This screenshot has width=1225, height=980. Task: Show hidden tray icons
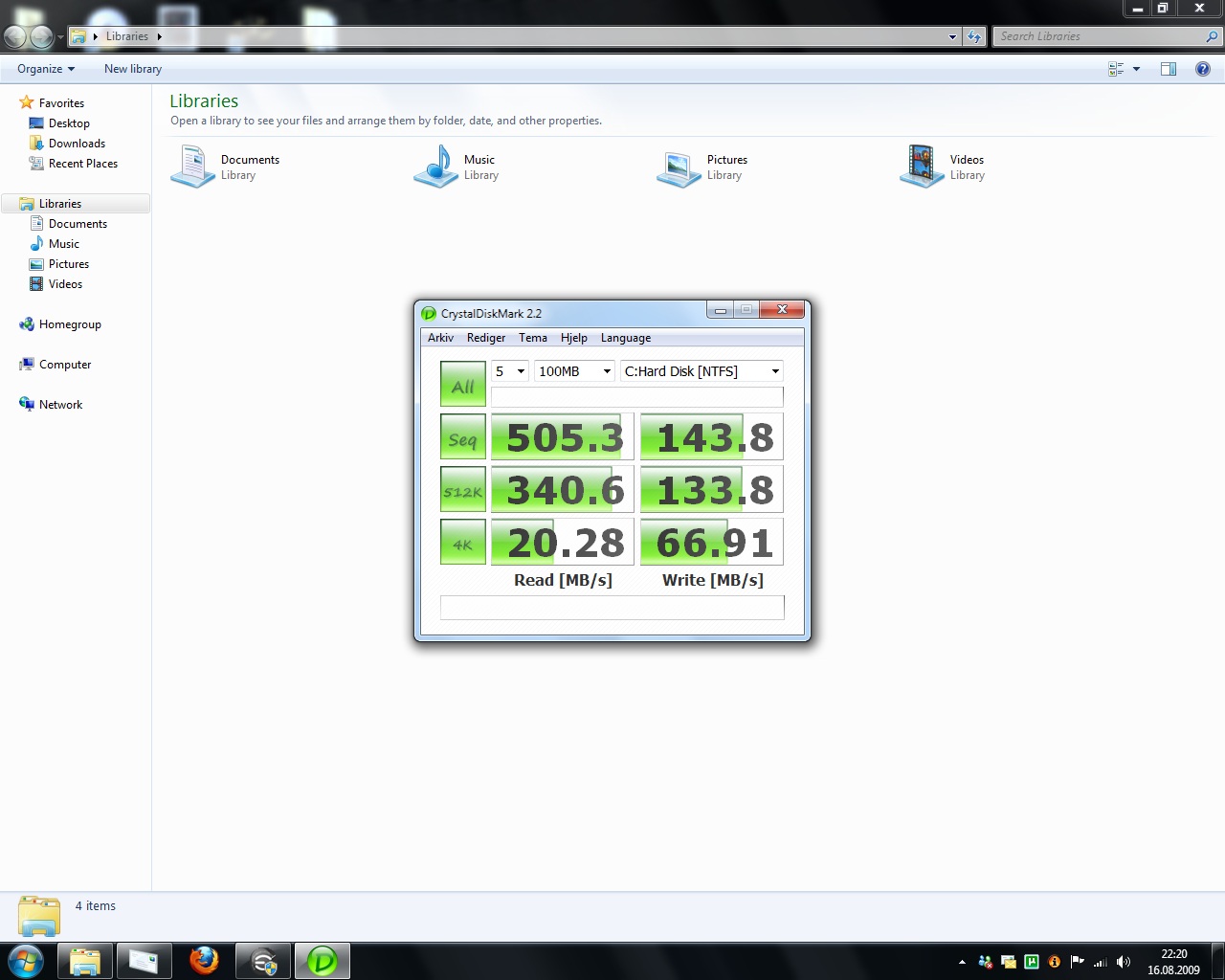962,962
